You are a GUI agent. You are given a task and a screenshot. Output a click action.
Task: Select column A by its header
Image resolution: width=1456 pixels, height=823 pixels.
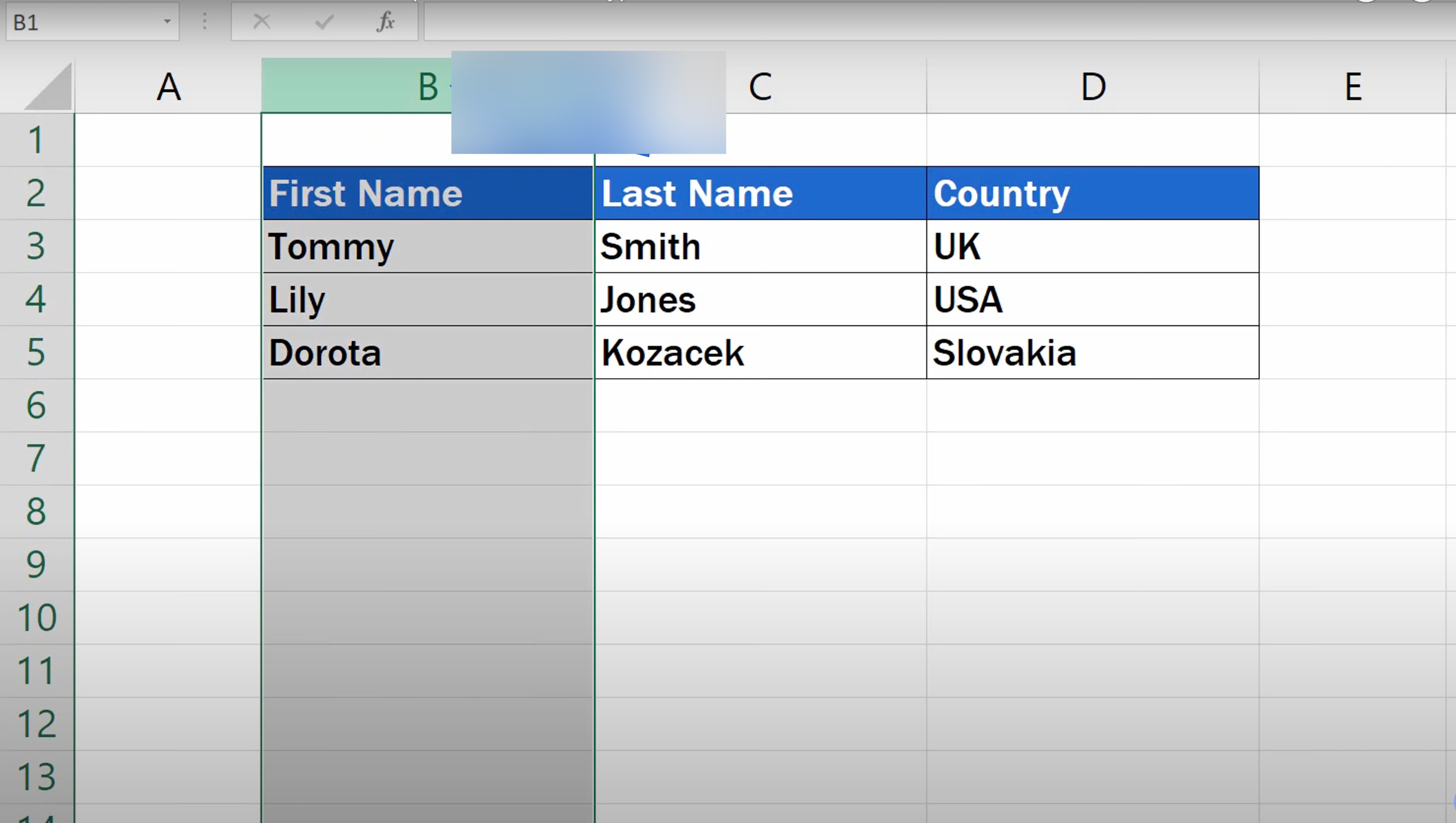click(168, 87)
